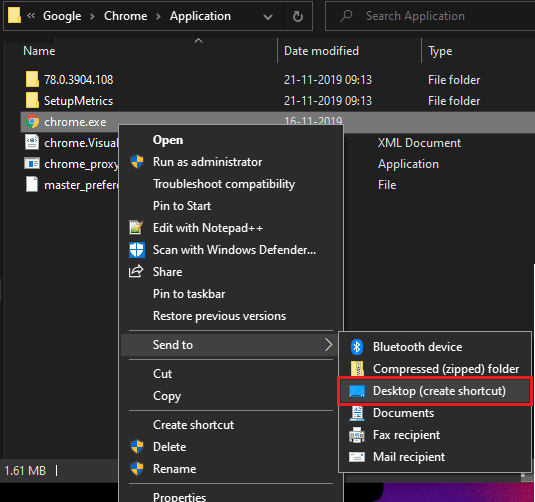The width and height of the screenshot is (535, 502).
Task: Click the Documents icon in submenu
Action: pos(357,413)
